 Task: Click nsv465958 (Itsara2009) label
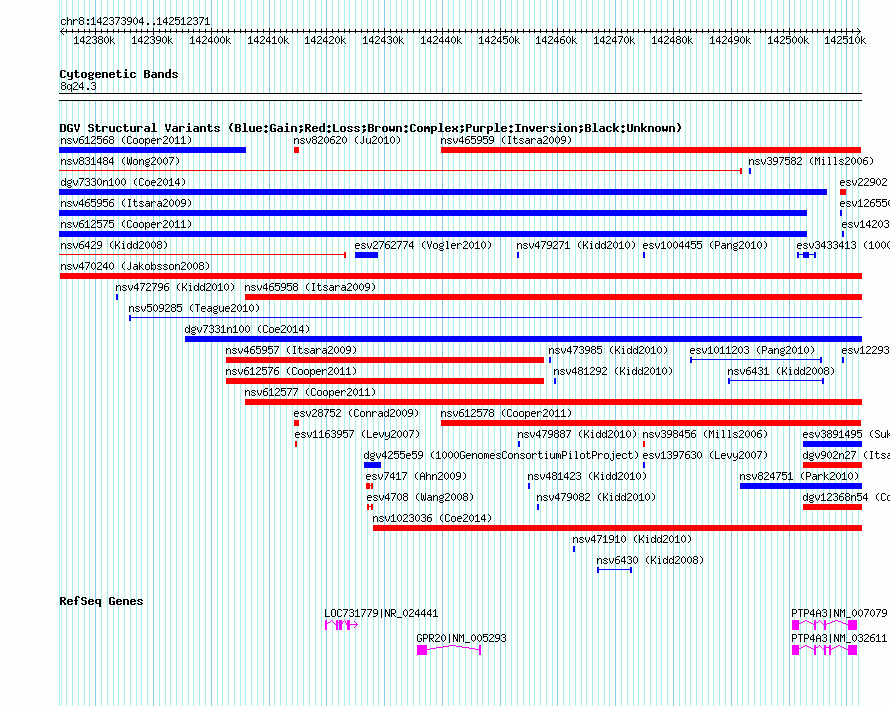(x=310, y=287)
